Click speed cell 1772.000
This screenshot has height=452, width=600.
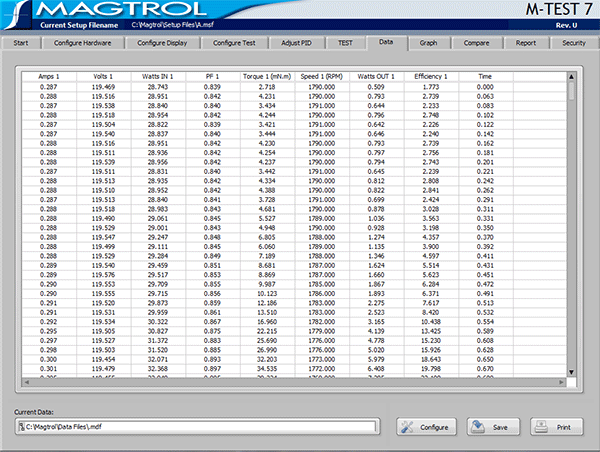(322, 369)
